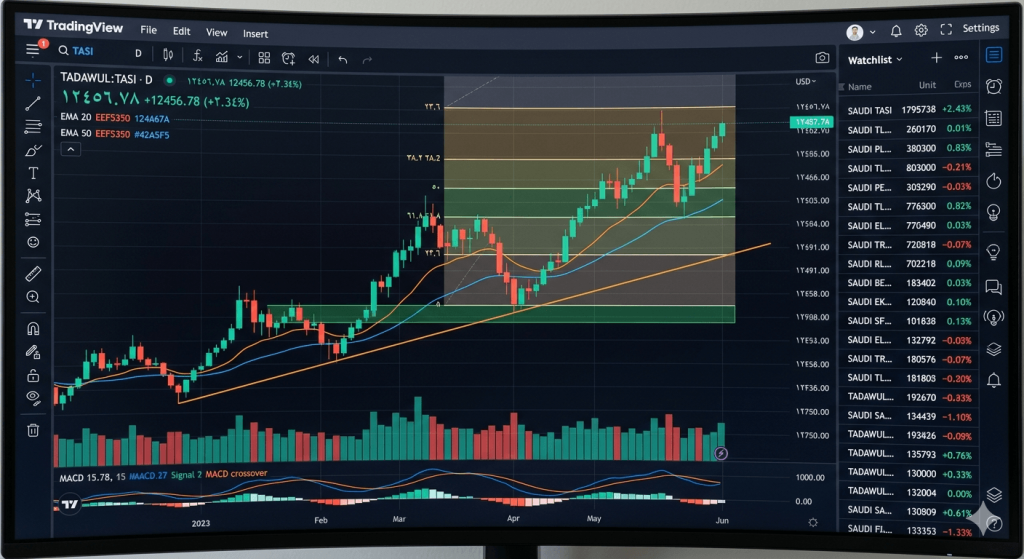Screen dimensions: 1024x559
Task: Open chart settings gear near time axis
Action: pos(812,522)
